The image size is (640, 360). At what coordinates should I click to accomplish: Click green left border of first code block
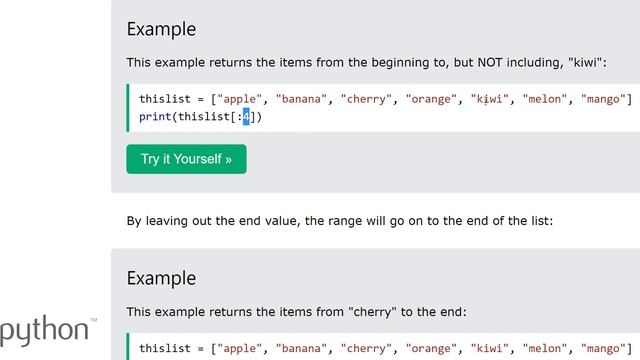point(128,108)
